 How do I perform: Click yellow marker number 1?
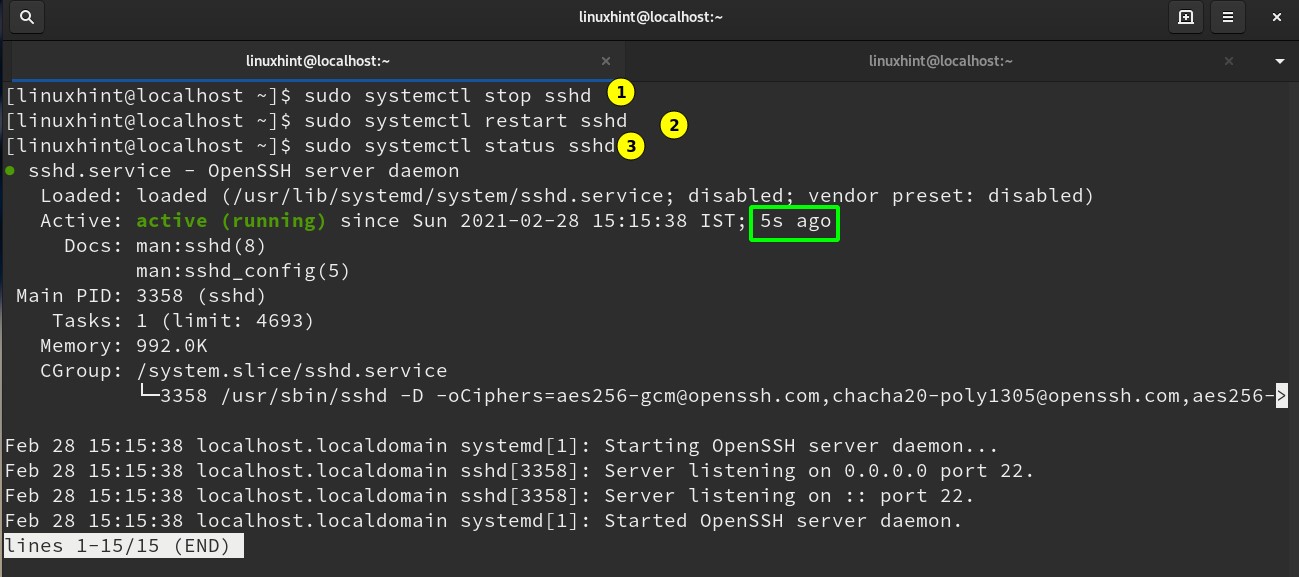click(x=621, y=94)
